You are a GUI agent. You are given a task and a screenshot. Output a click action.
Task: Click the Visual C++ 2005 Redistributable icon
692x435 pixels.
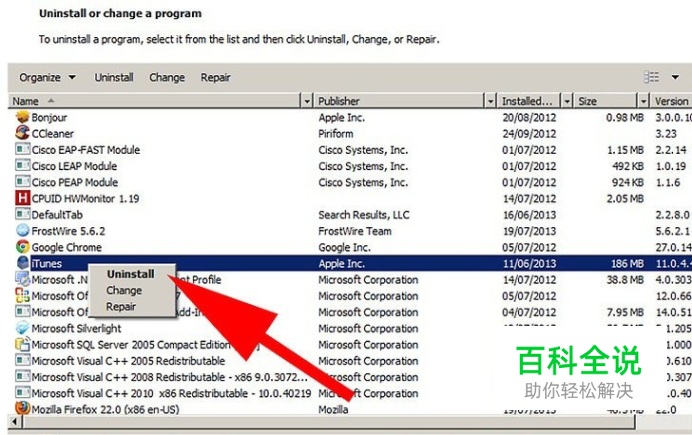click(x=22, y=360)
